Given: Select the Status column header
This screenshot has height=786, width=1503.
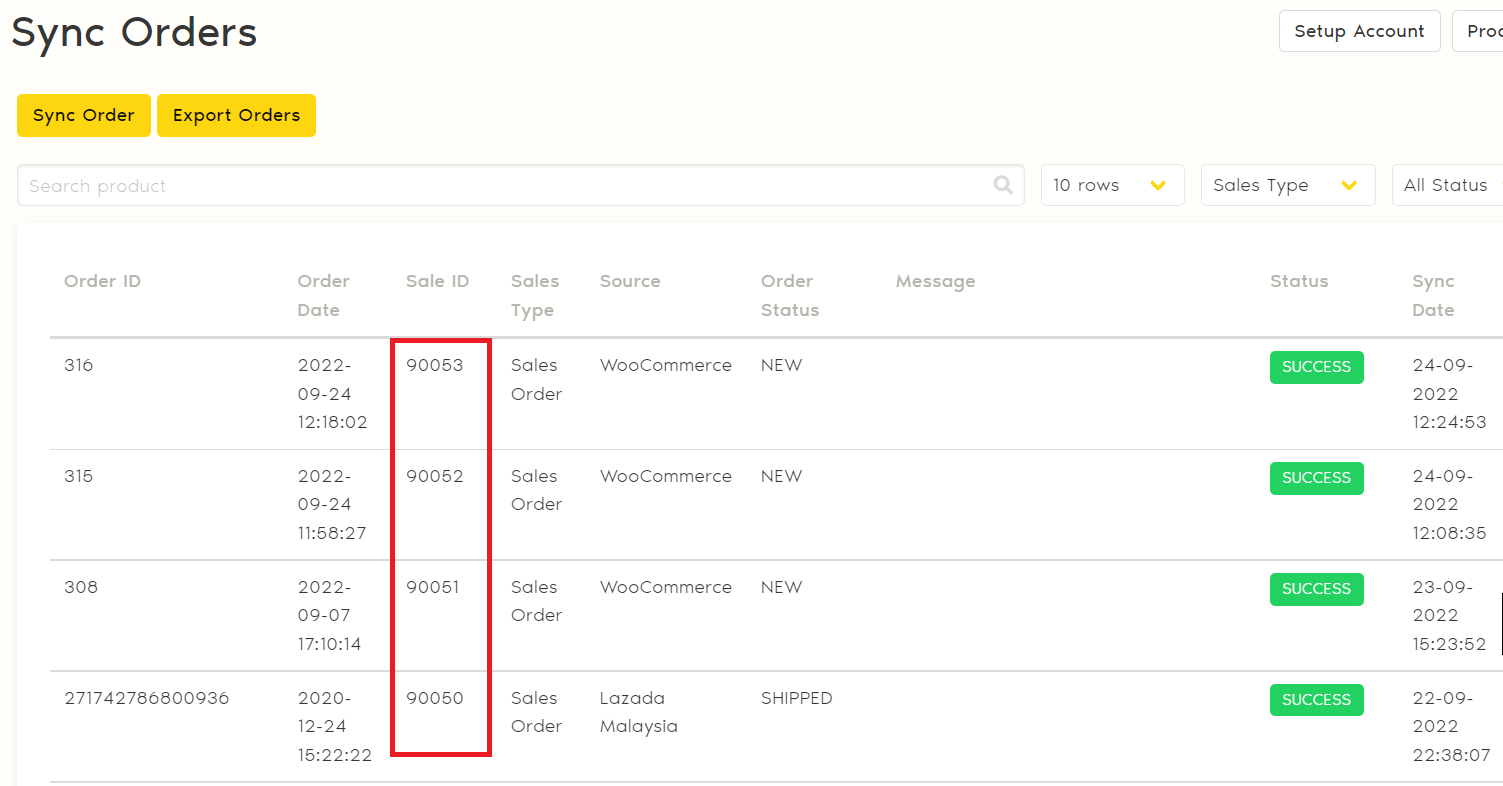Looking at the screenshot, I should tap(1299, 281).
